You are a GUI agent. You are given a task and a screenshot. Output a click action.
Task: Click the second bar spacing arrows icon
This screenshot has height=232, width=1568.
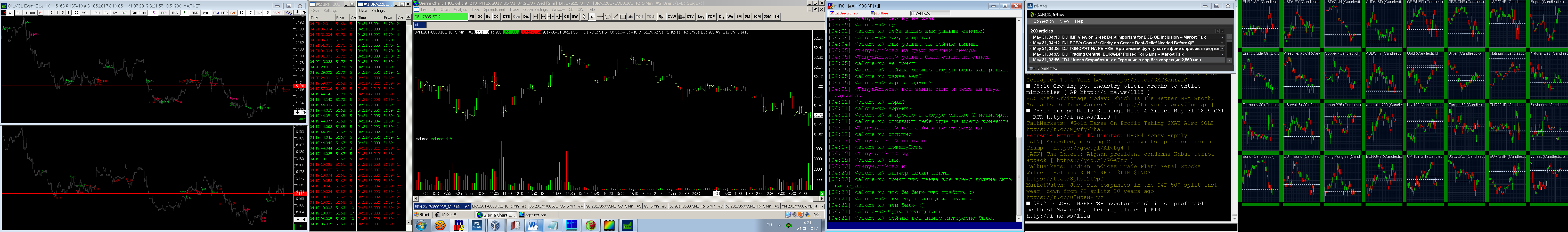coord(544,16)
